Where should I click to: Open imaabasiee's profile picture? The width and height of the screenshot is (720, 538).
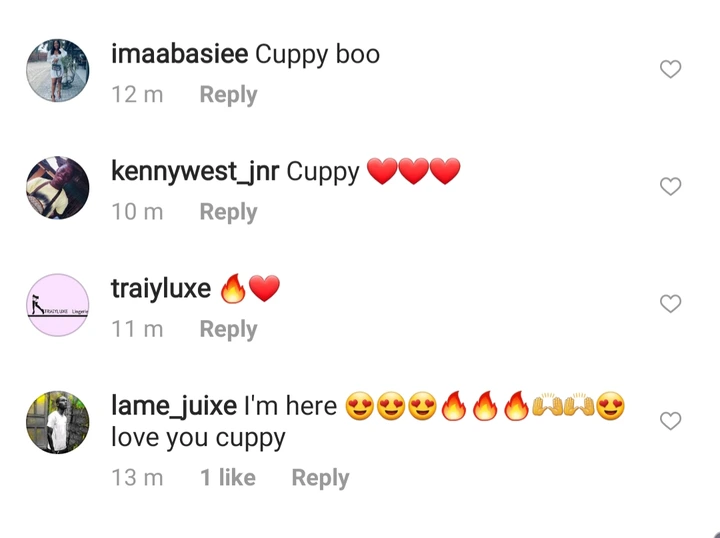(57, 70)
